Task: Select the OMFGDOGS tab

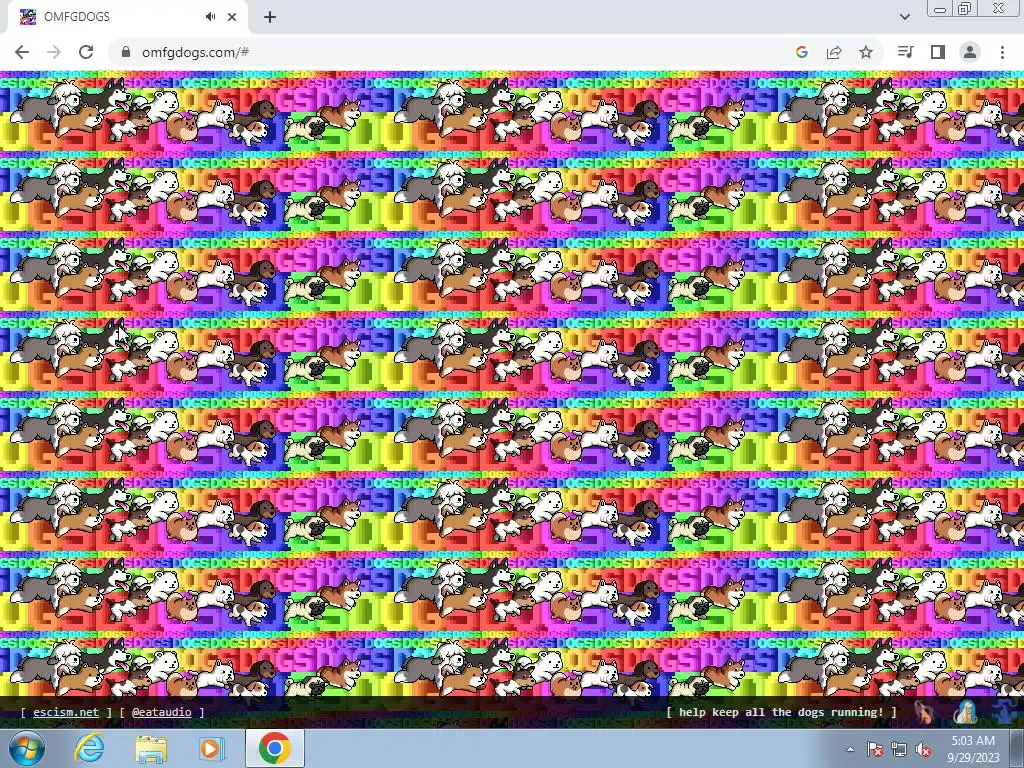Action: pos(127,17)
